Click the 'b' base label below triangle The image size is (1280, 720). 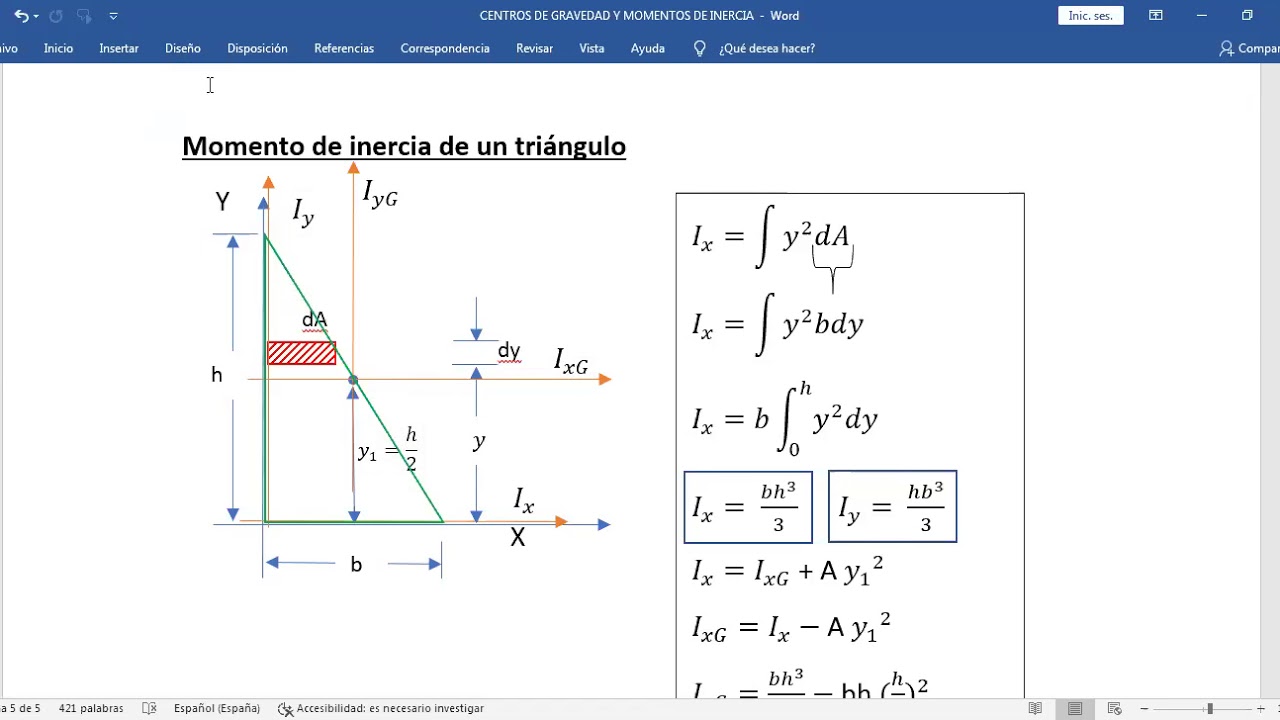pyautogui.click(x=356, y=564)
